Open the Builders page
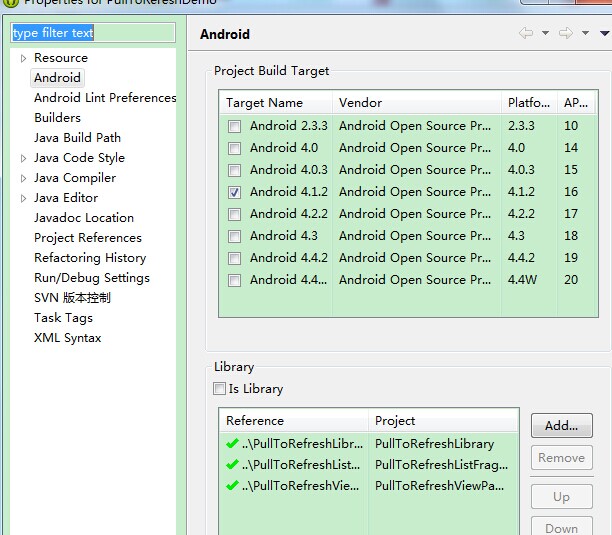The width and height of the screenshot is (612, 535). pos(57,117)
